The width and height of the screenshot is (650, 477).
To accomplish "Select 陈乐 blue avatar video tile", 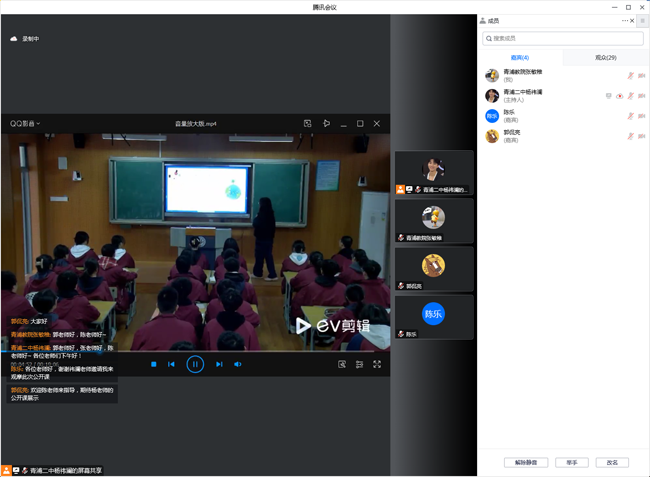I will [x=434, y=317].
